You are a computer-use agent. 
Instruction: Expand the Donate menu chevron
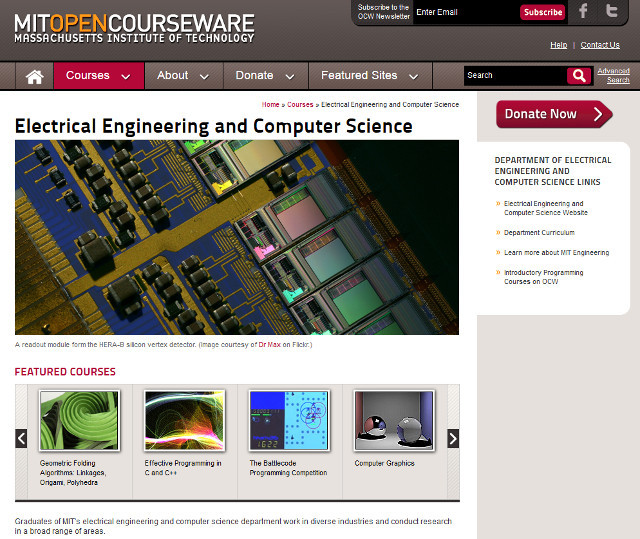point(290,76)
